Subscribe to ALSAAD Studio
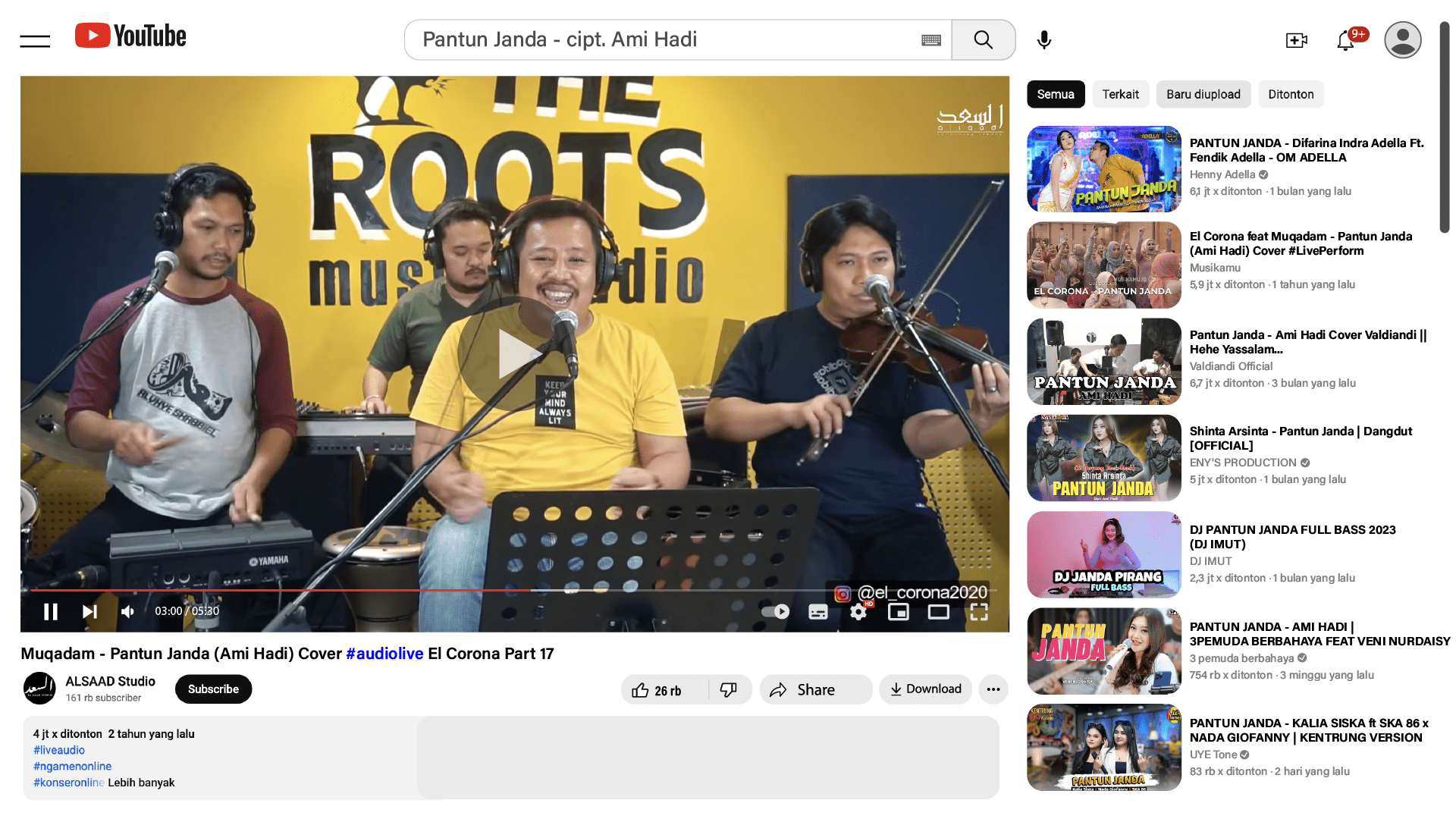The height and width of the screenshot is (819, 1456). click(213, 689)
